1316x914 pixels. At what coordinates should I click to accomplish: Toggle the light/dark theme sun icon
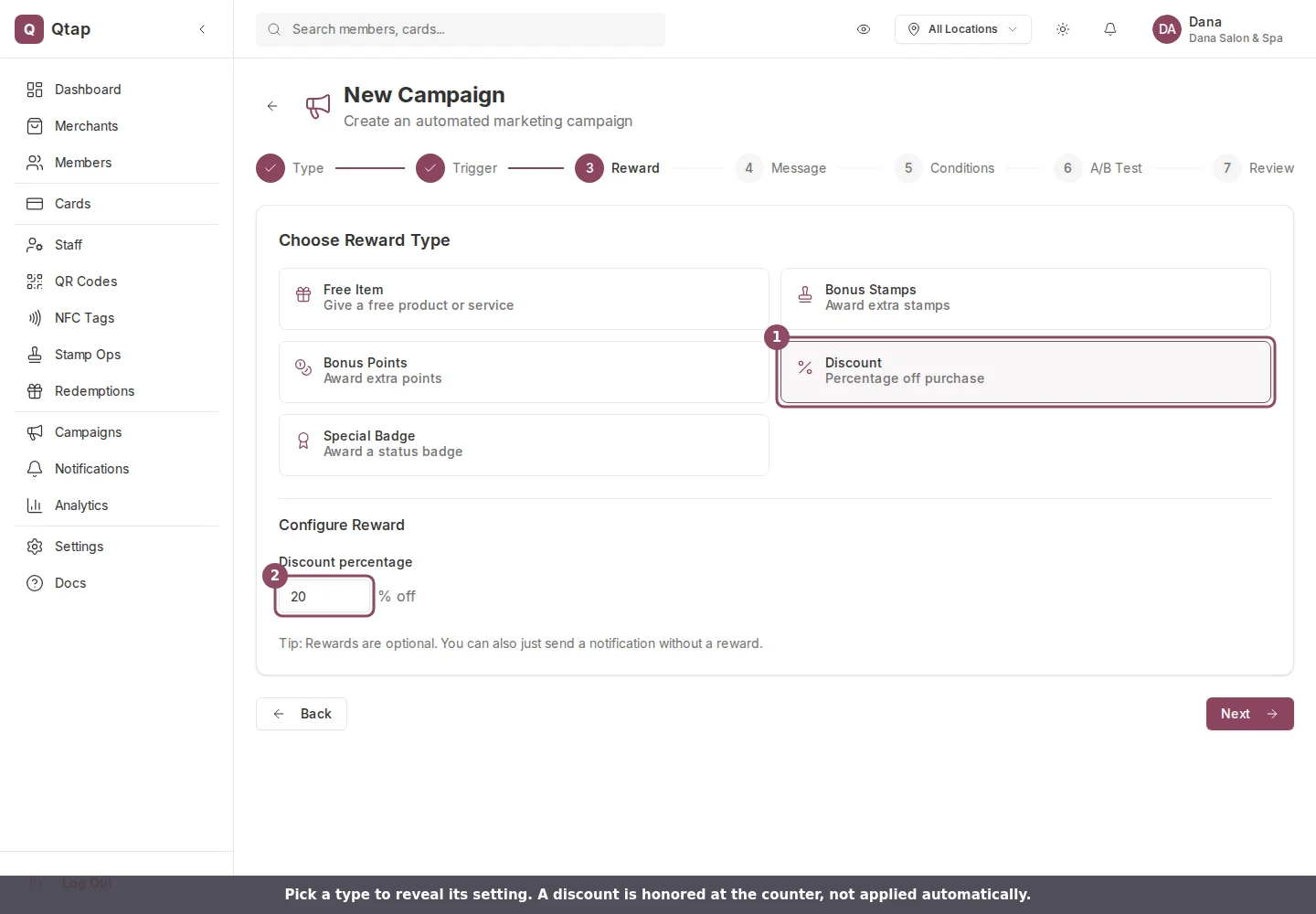1063,29
